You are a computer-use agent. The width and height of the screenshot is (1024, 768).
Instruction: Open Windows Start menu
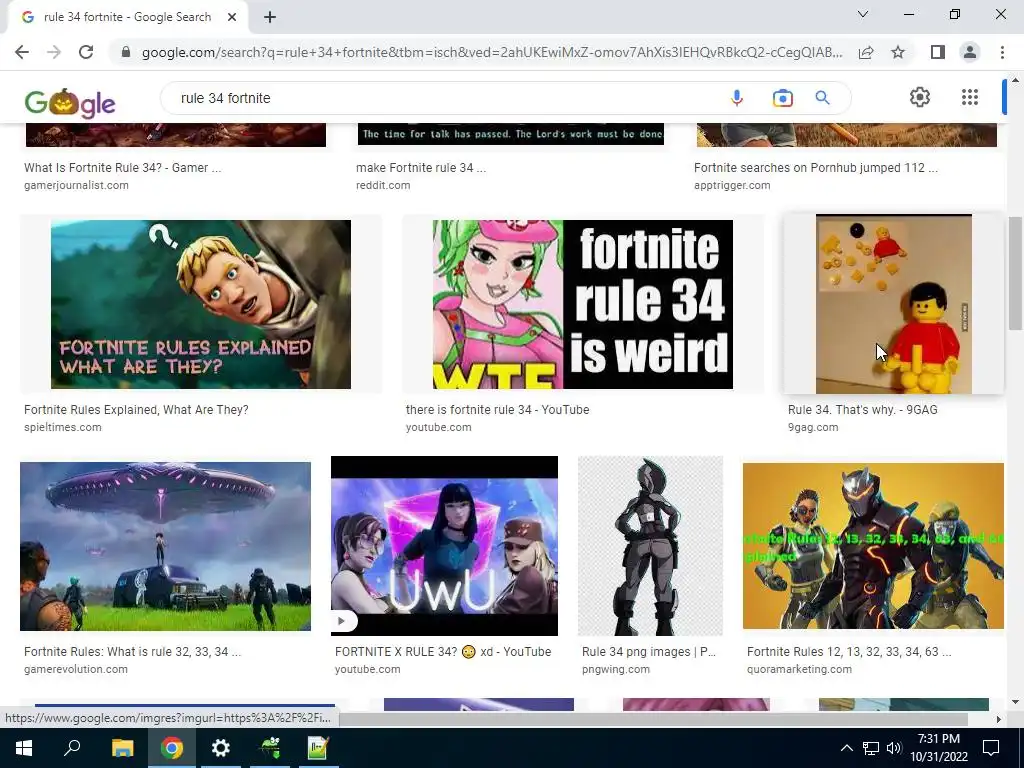(x=24, y=748)
